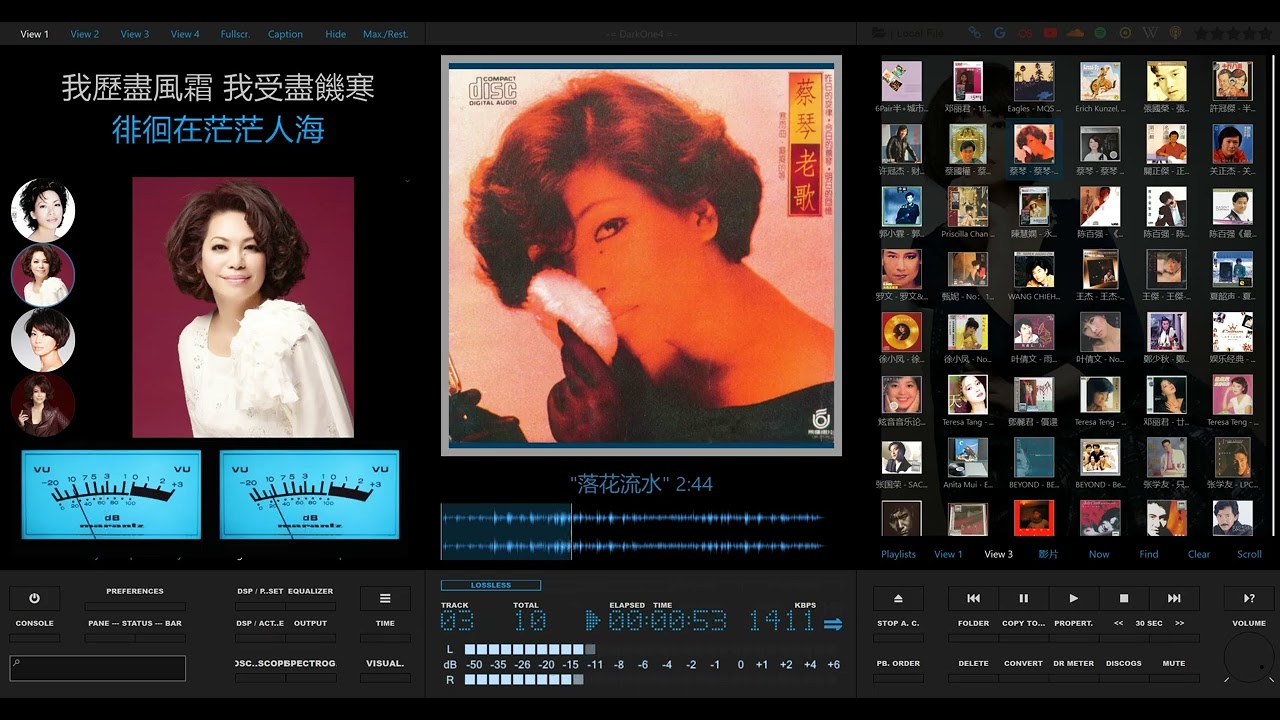1280x720 pixels.
Task: Click Hide in the top bar
Action: point(336,34)
